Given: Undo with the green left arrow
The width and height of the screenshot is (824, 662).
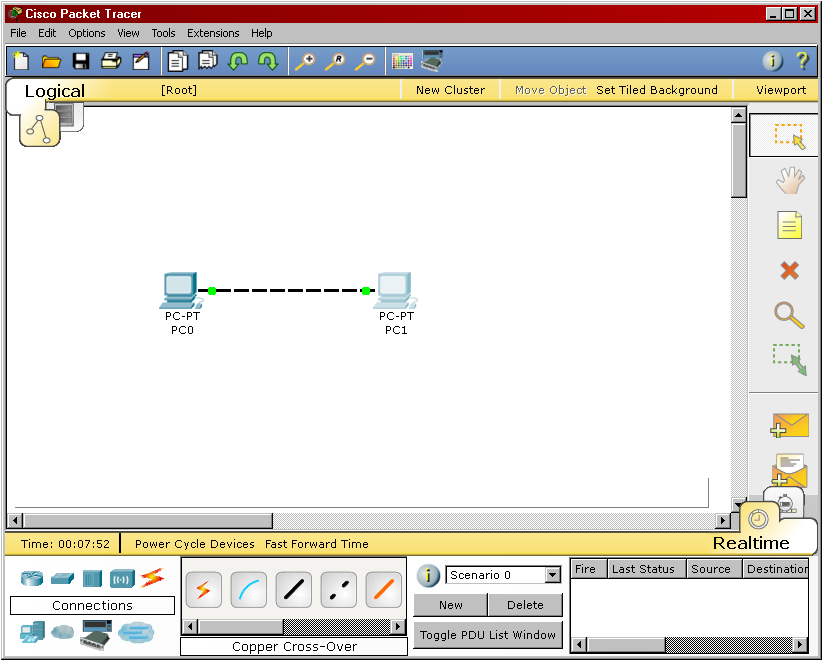Looking at the screenshot, I should point(238,61).
